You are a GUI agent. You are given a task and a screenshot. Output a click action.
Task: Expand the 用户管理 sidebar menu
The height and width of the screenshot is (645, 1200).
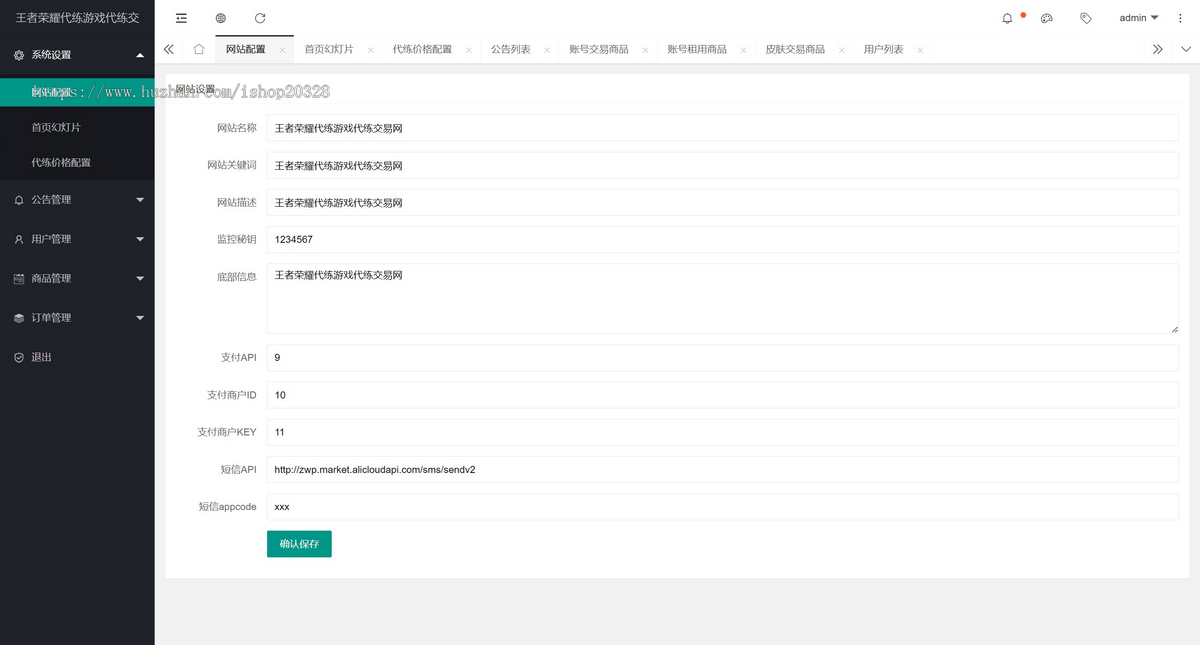click(x=77, y=239)
